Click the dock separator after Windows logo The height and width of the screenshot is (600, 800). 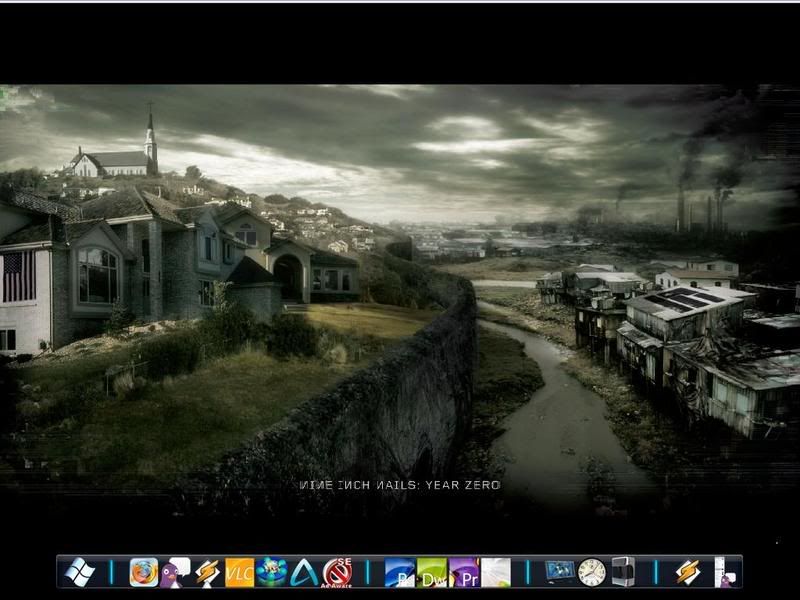pyautogui.click(x=112, y=572)
